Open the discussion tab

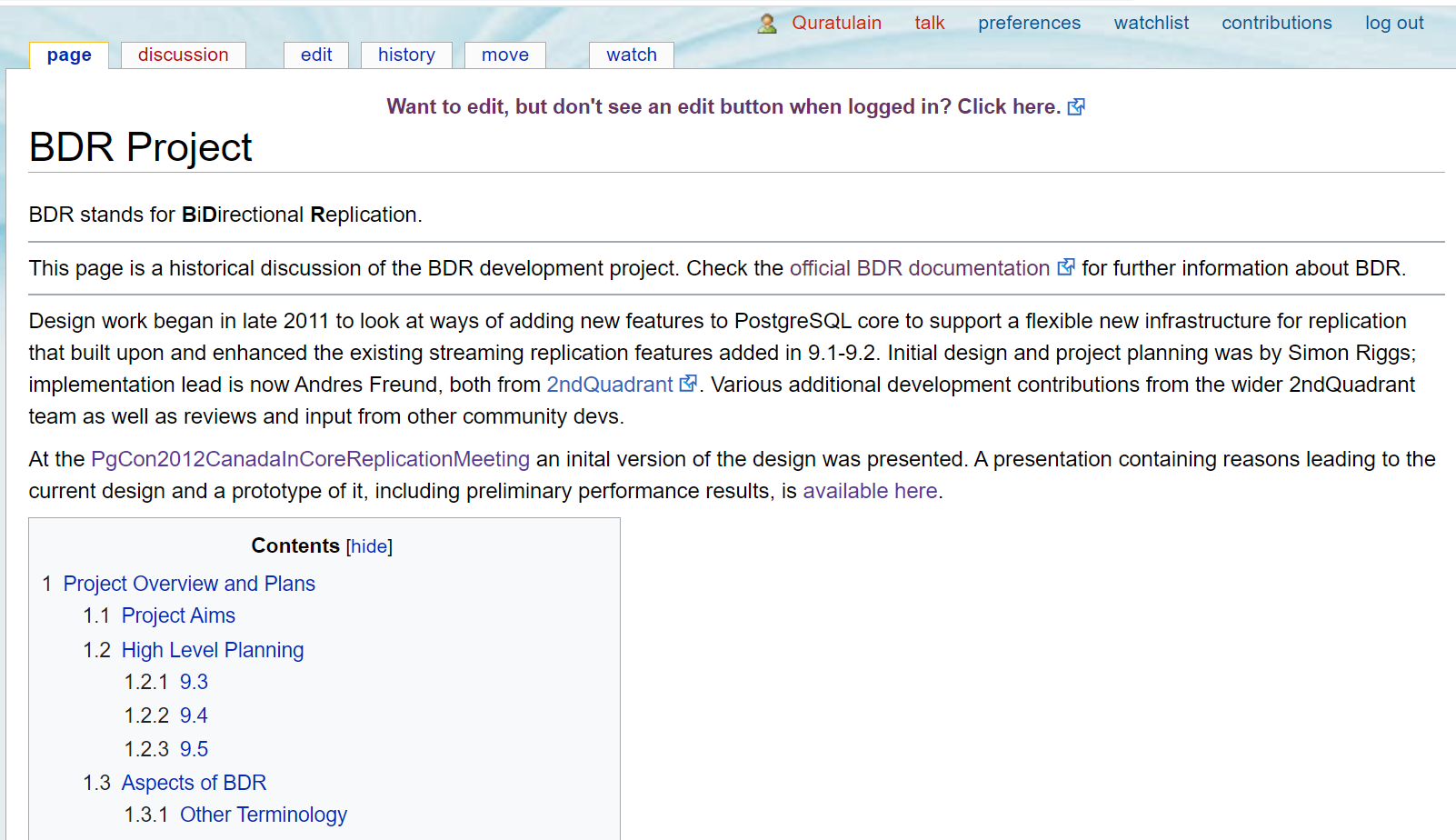click(x=183, y=55)
